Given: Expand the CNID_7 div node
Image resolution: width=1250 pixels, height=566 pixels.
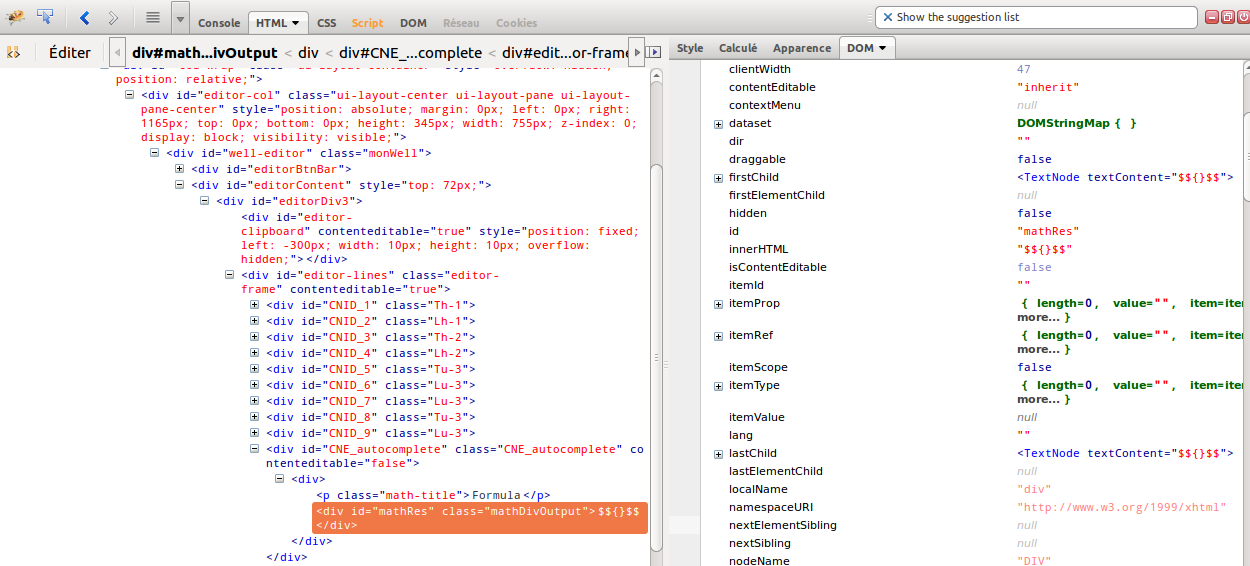Looking at the screenshot, I should [x=255, y=401].
